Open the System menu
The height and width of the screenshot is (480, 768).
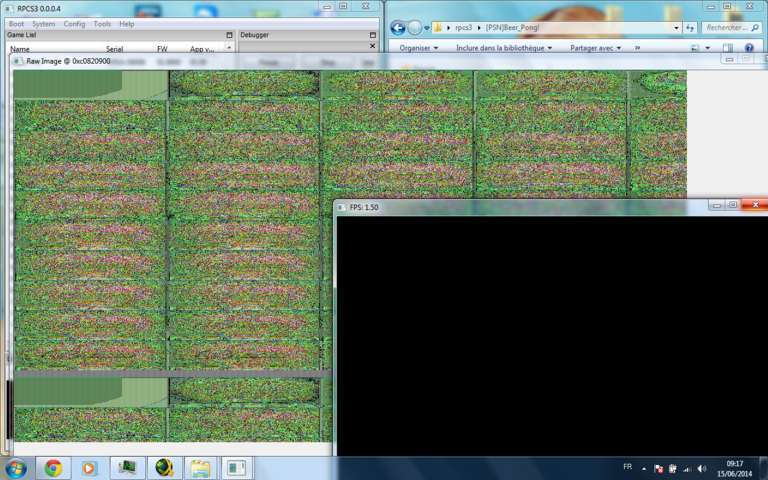(43, 23)
